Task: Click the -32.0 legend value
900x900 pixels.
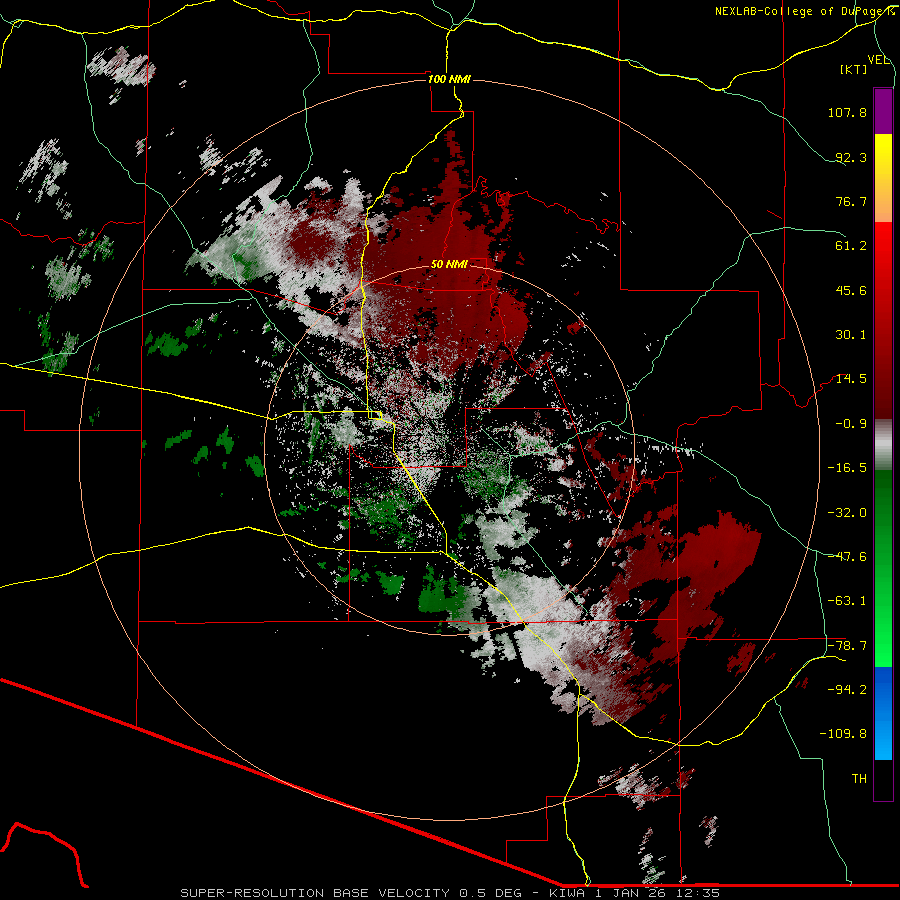Action: [x=847, y=513]
